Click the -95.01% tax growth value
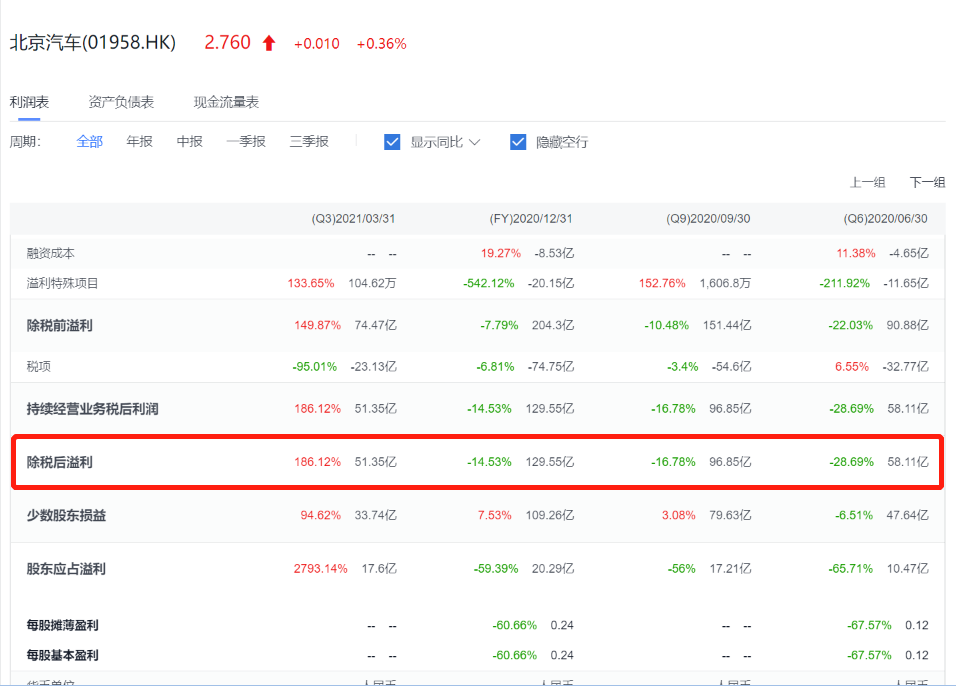Image resolution: width=956 pixels, height=686 pixels. [x=315, y=366]
